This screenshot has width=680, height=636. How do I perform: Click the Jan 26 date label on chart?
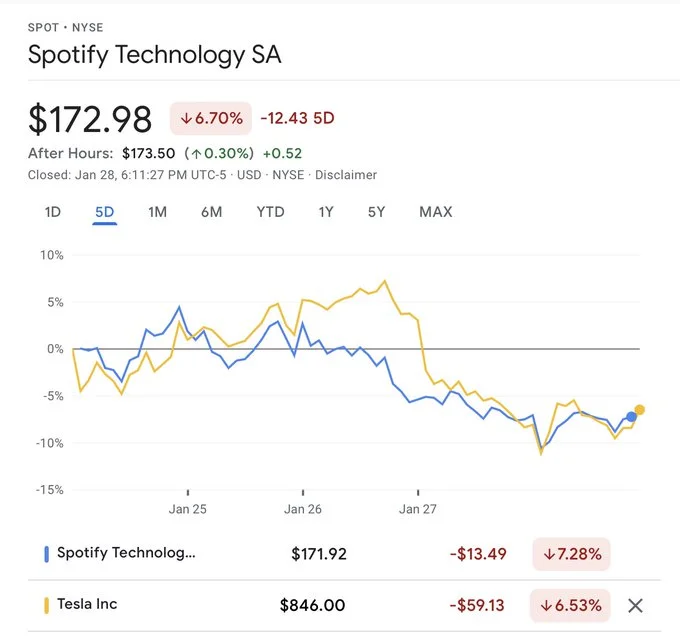click(x=302, y=509)
